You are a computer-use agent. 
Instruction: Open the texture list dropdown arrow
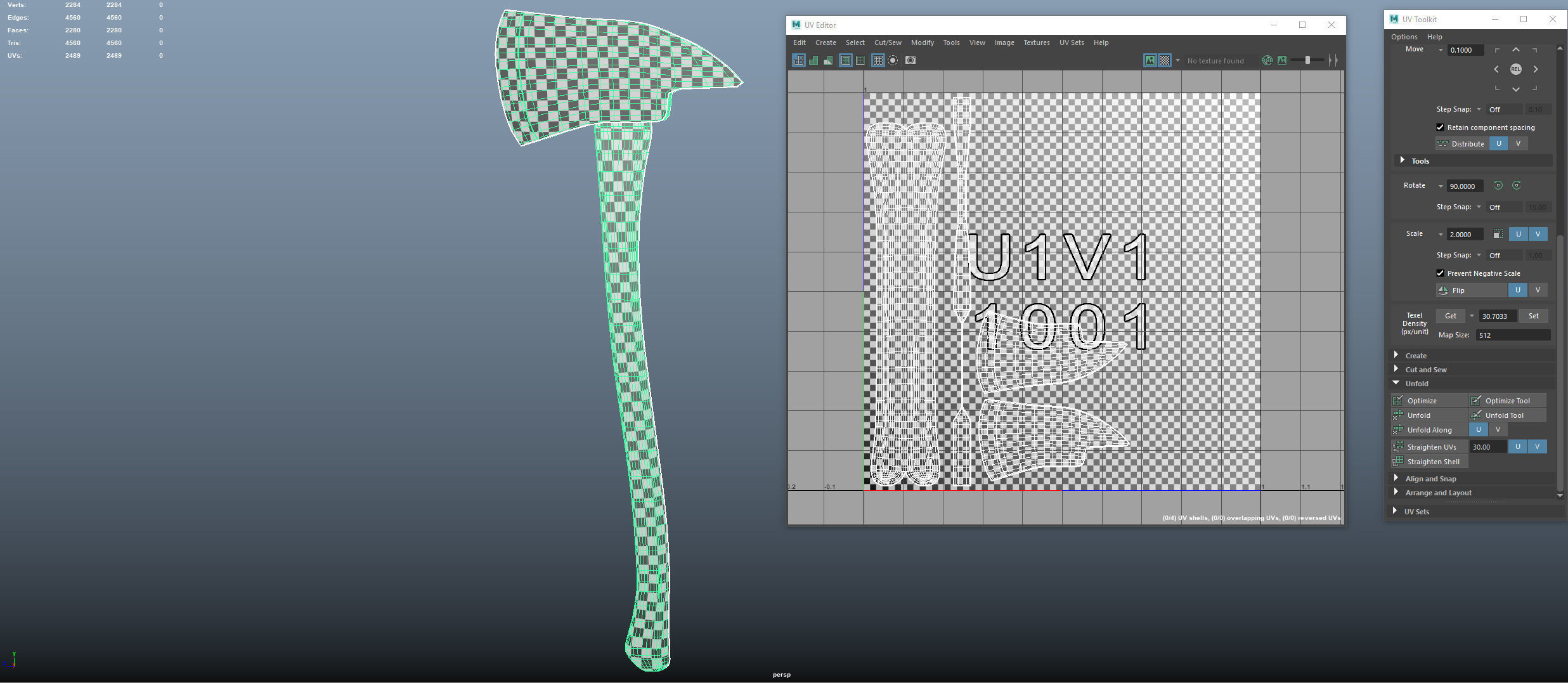[x=1177, y=61]
